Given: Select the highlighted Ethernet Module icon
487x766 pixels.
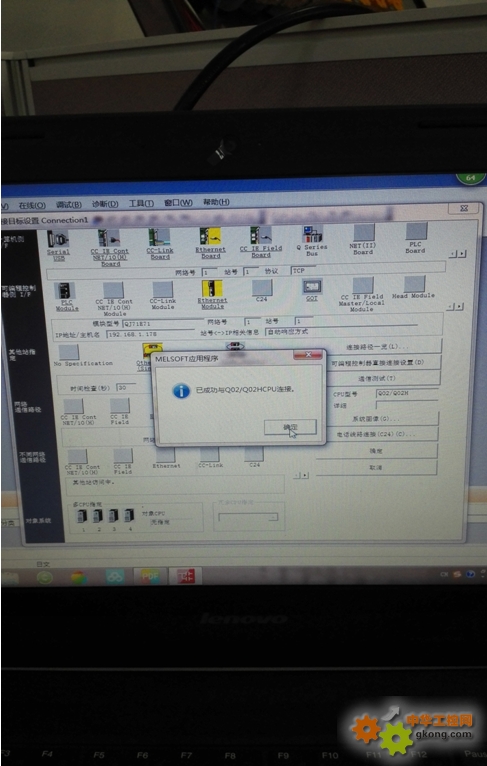Looking at the screenshot, I should (x=212, y=288).
